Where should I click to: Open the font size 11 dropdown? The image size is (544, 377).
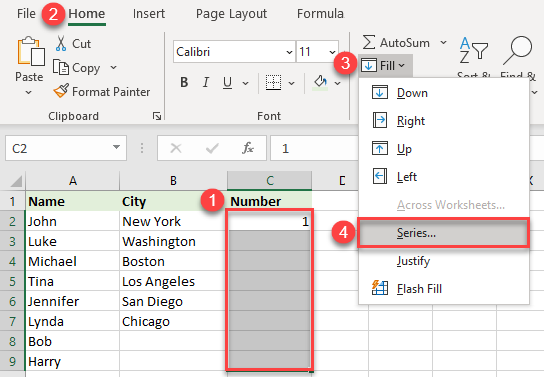pyautogui.click(x=332, y=52)
